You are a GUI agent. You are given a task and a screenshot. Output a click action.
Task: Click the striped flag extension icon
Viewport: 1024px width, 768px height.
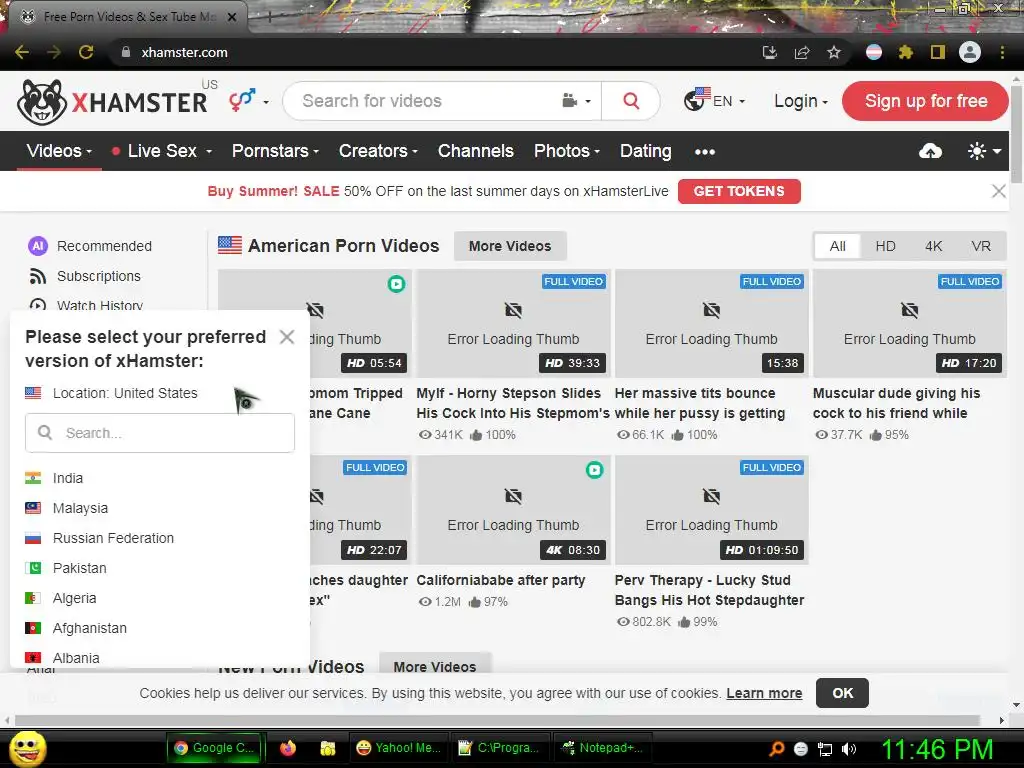click(x=874, y=52)
